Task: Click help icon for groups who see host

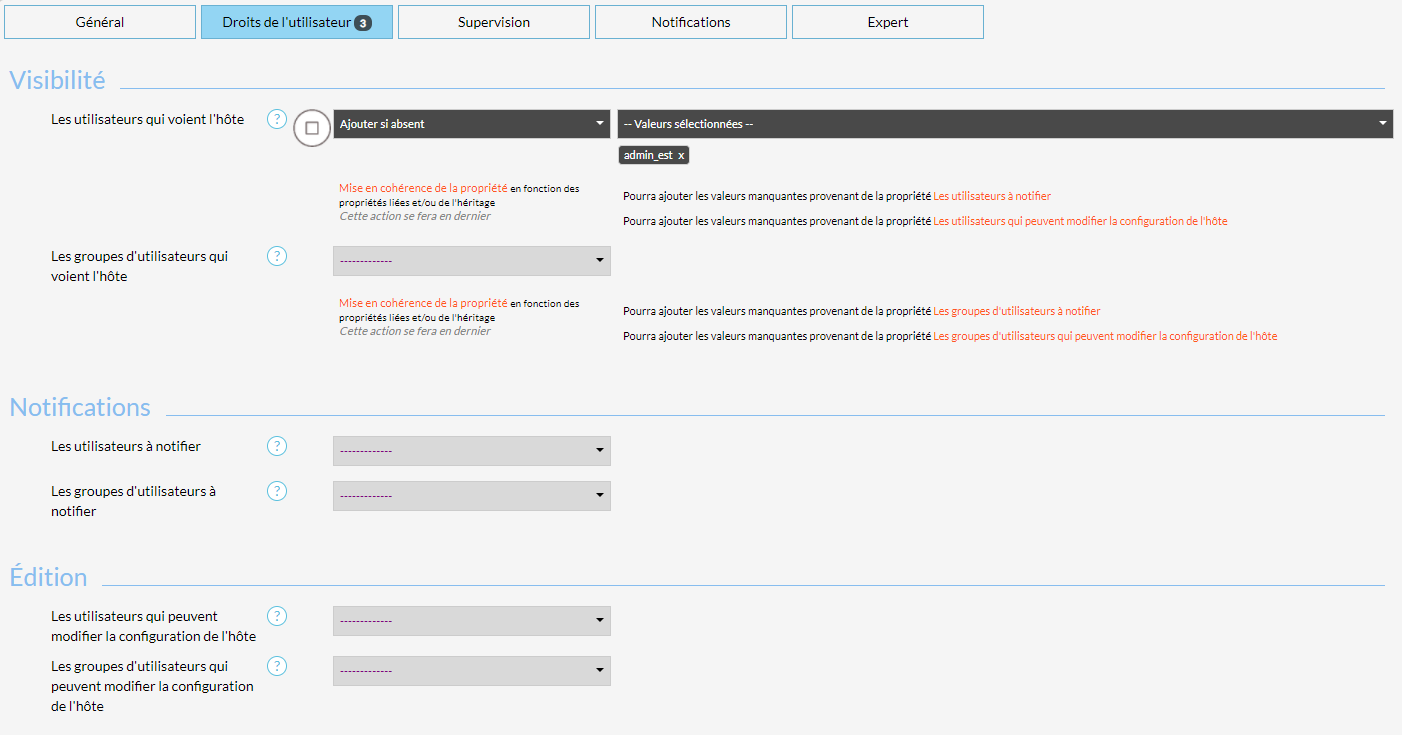Action: [x=277, y=256]
